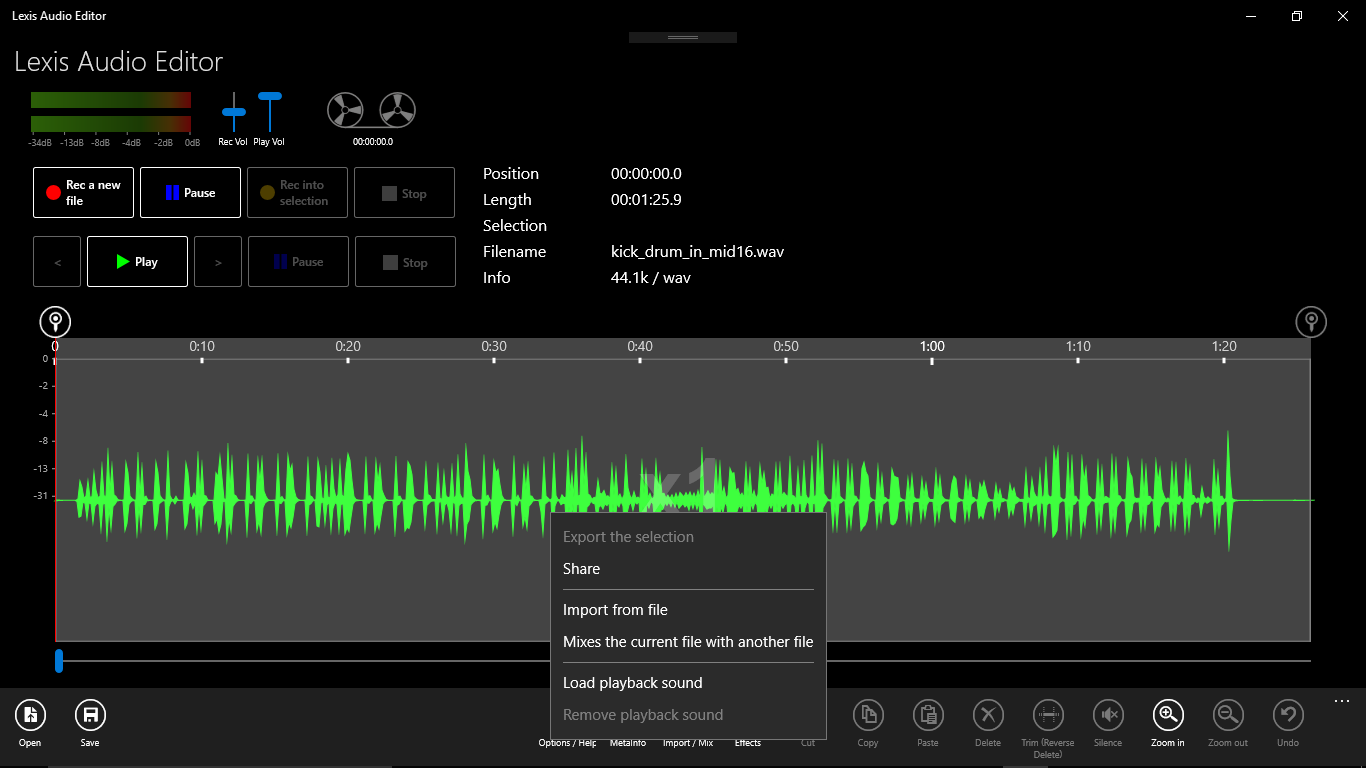Click the Import / Mix label
The image size is (1366, 768).
pyautogui.click(x=688, y=743)
